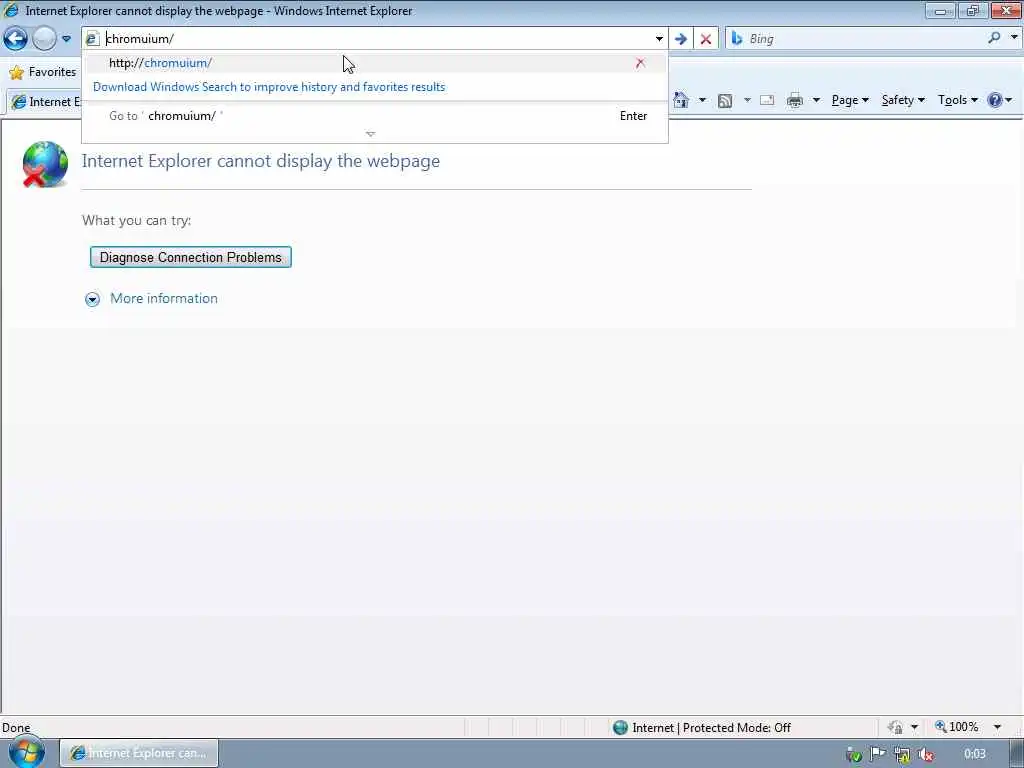Open the Tools menu
Screen dimensions: 1024x768
(957, 100)
